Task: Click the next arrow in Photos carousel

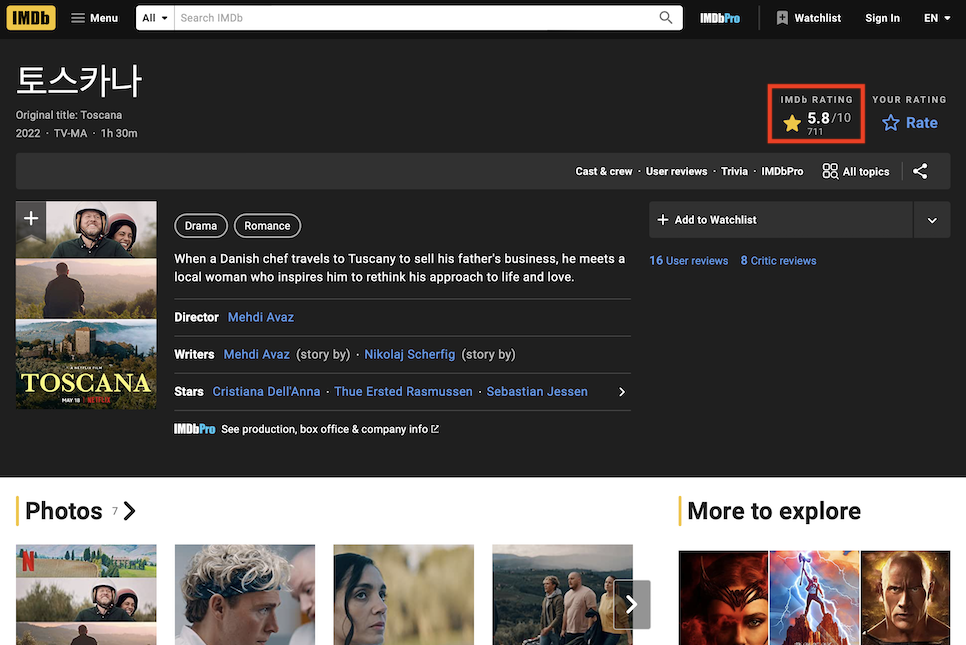Action: [631, 604]
